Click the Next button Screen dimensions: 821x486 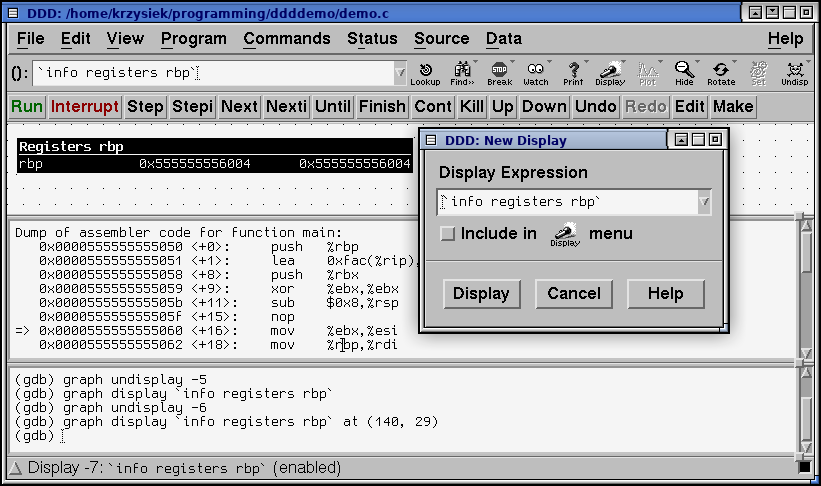pos(239,106)
